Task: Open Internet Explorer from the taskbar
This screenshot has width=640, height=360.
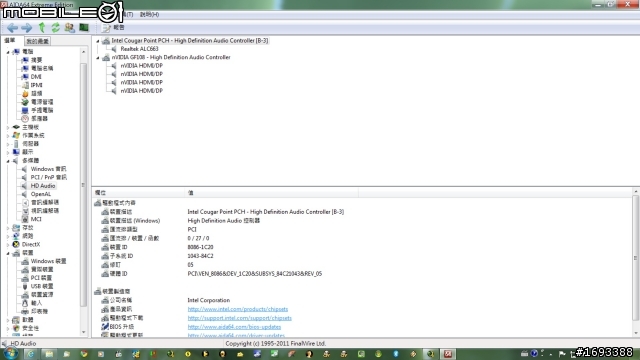Action: [x=31, y=354]
